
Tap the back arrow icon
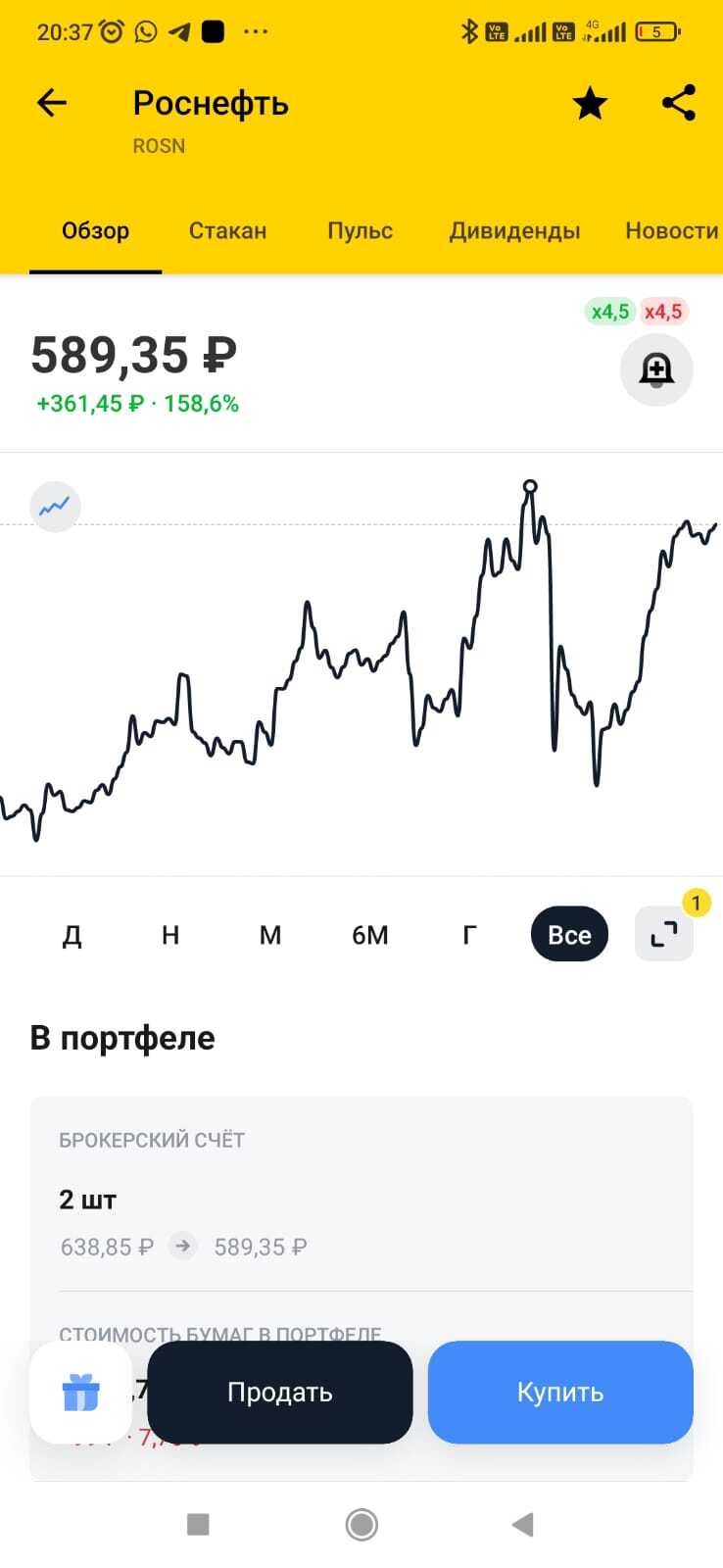52,103
